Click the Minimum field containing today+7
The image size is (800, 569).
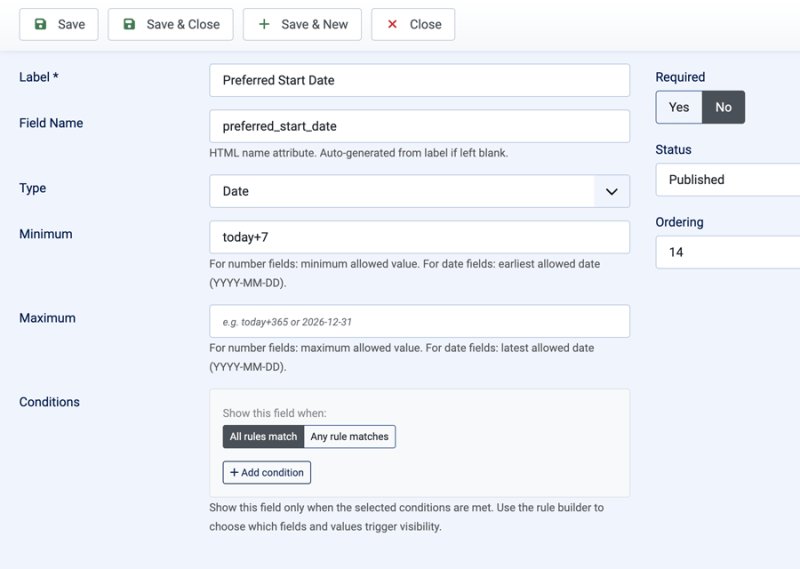coord(419,237)
